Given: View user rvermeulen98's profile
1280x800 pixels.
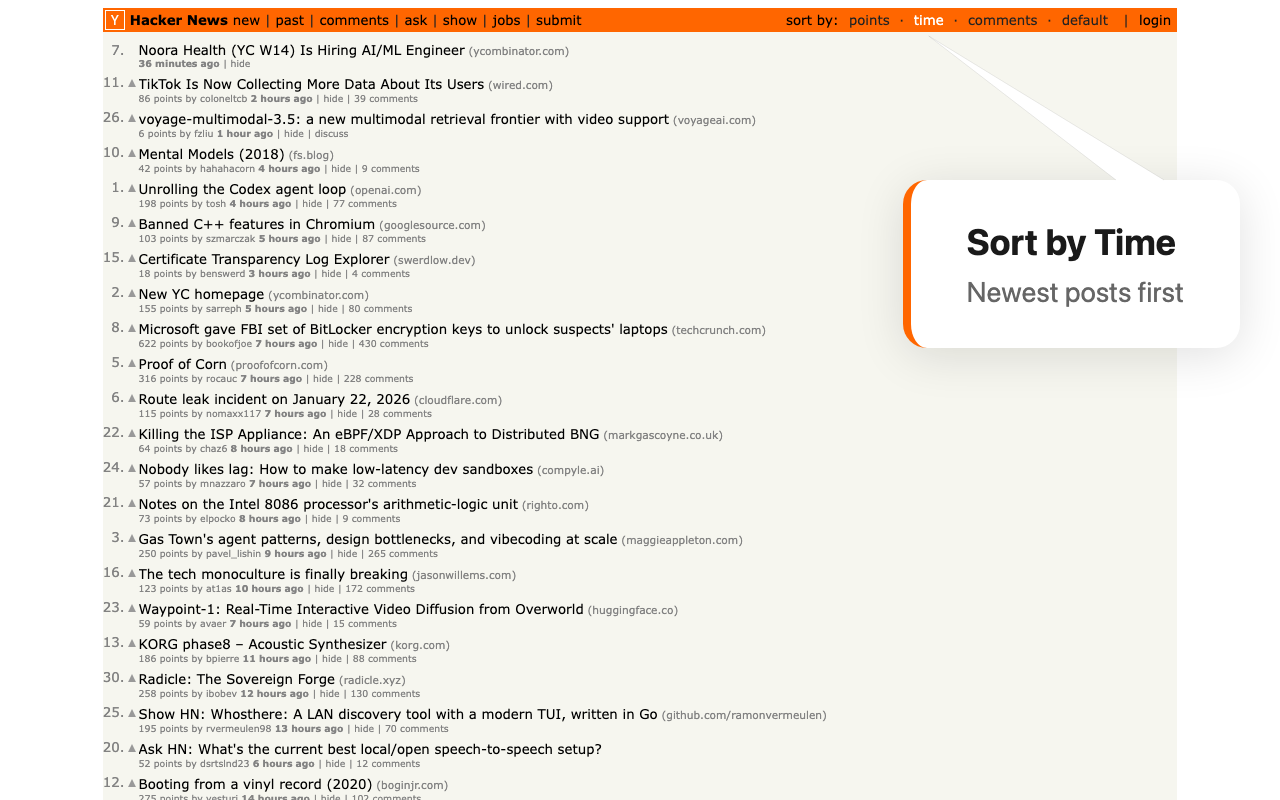Looking at the screenshot, I should pyautogui.click(x=239, y=729).
